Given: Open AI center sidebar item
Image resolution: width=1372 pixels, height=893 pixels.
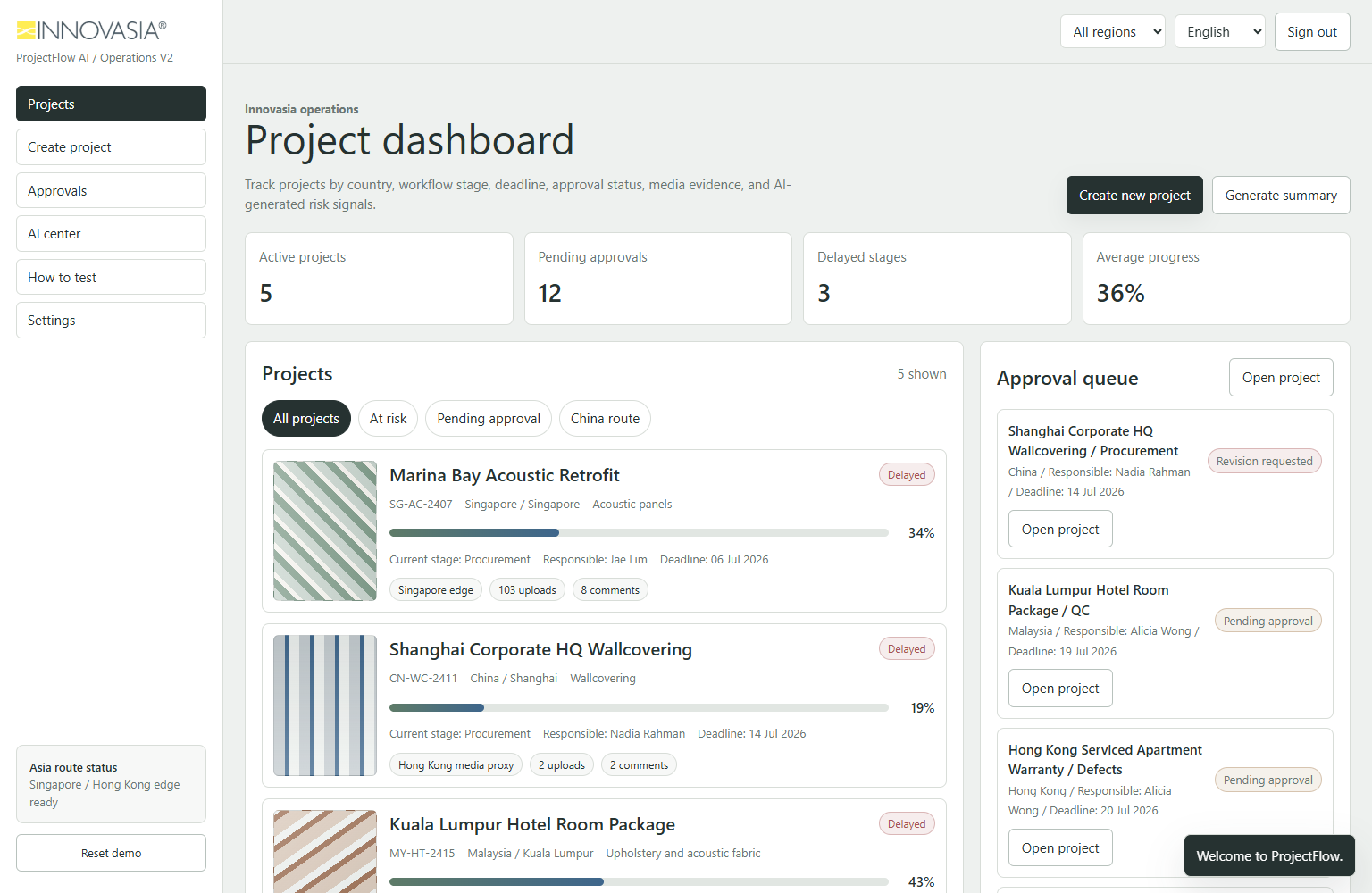Looking at the screenshot, I should [111, 233].
